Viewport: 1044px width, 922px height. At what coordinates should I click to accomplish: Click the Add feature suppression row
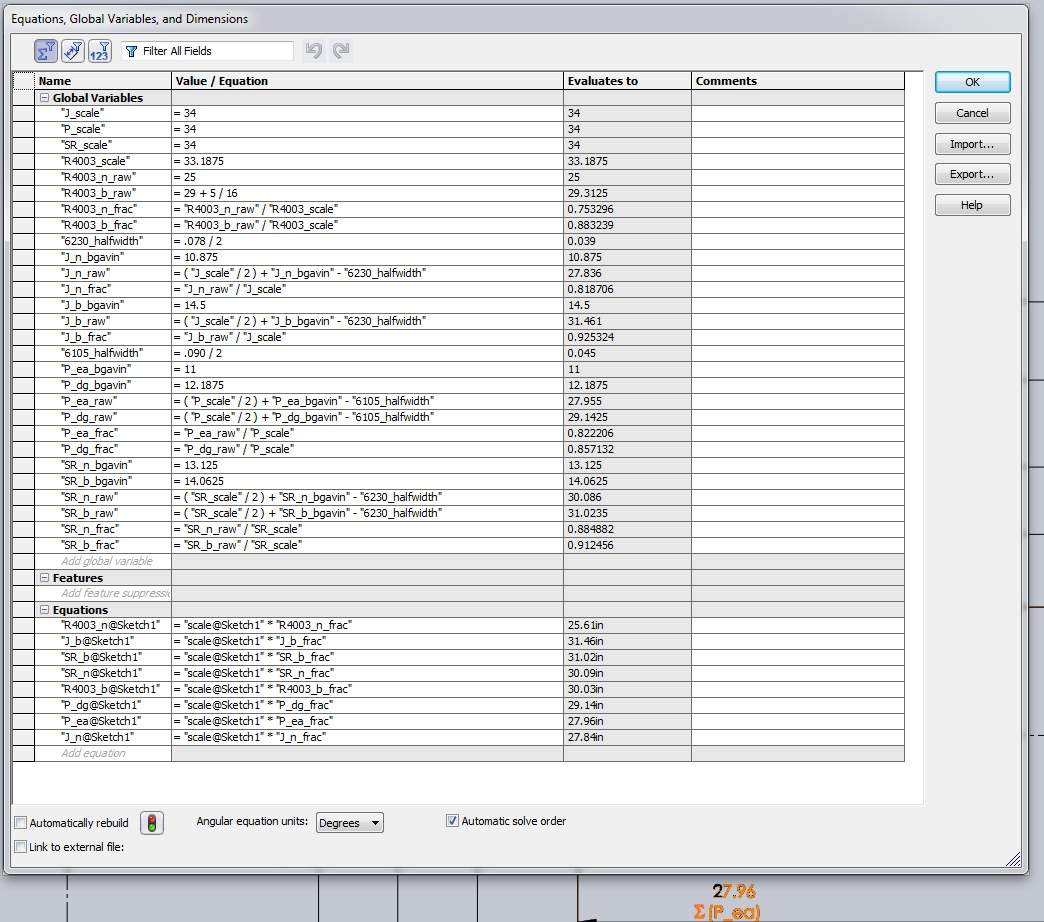tap(115, 593)
